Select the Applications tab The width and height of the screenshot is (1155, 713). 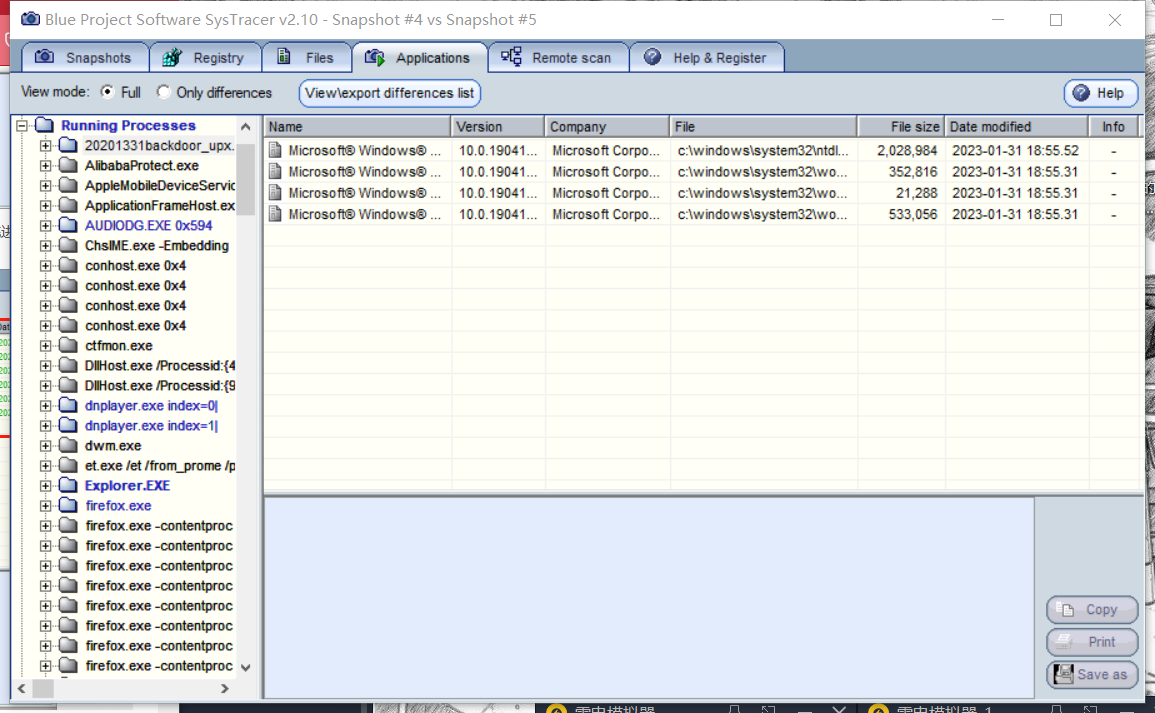click(x=419, y=57)
